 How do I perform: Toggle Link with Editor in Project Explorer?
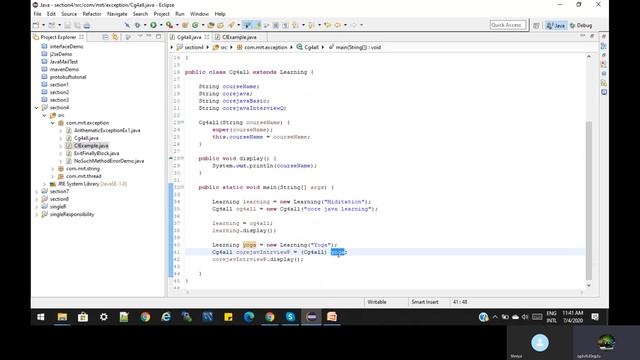(x=115, y=37)
